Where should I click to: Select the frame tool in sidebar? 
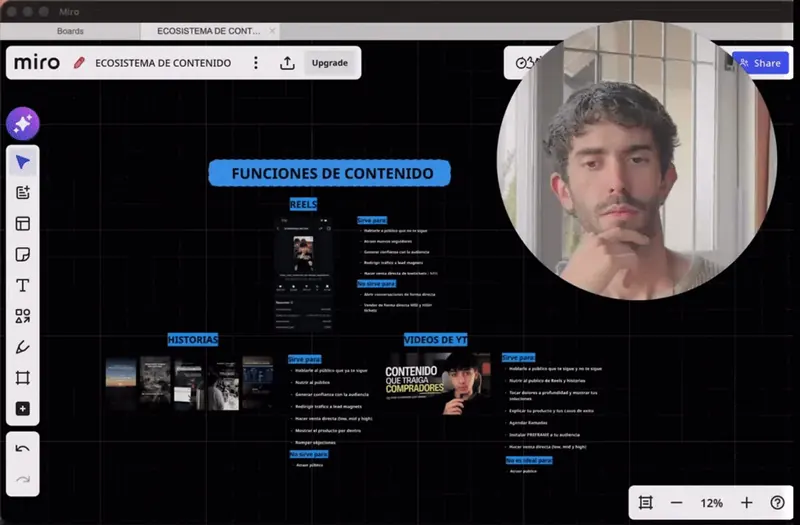tap(22, 378)
